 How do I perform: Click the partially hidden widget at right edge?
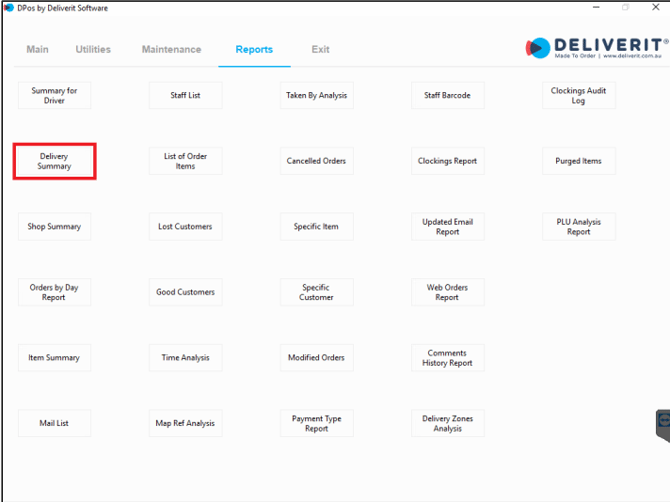click(x=663, y=423)
